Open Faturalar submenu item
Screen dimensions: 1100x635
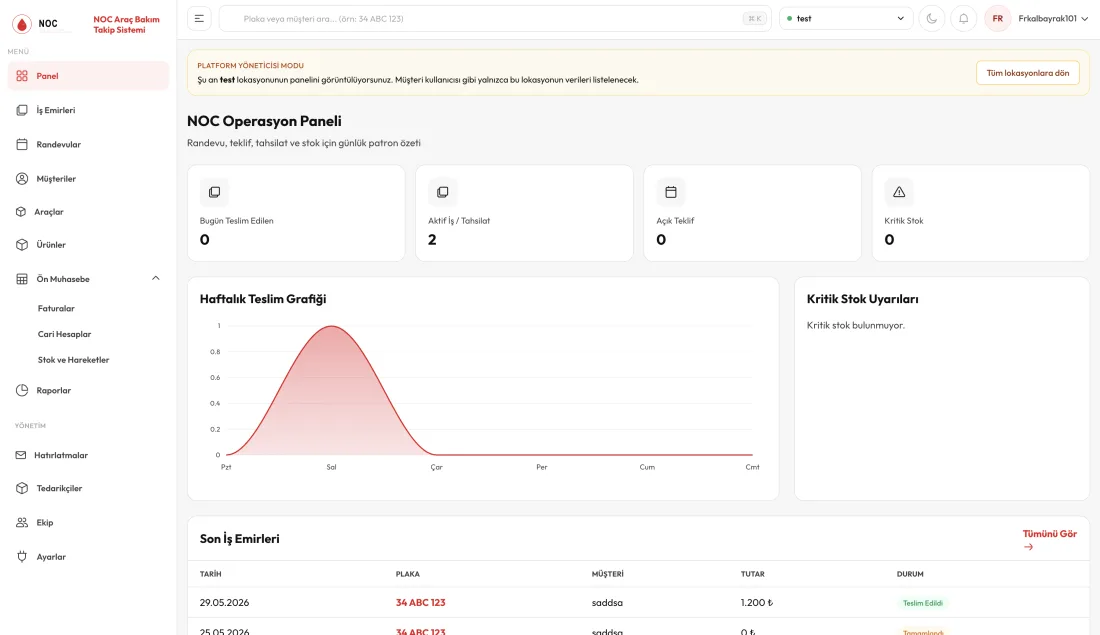(x=56, y=309)
